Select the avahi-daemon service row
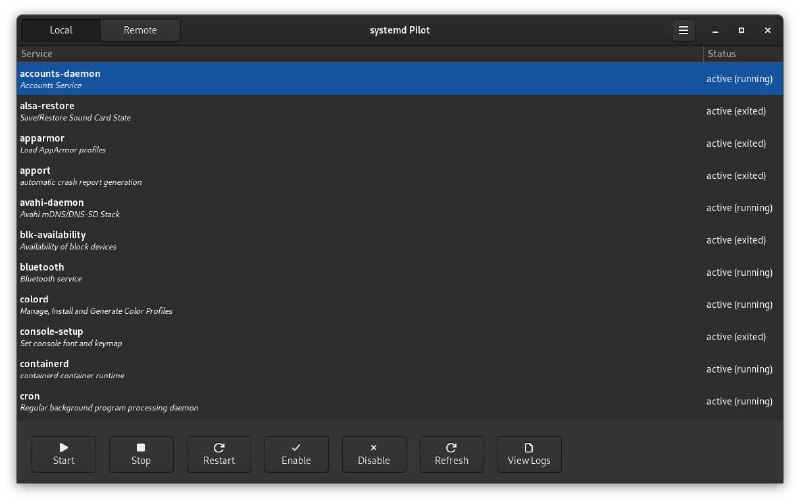 [x=400, y=208]
